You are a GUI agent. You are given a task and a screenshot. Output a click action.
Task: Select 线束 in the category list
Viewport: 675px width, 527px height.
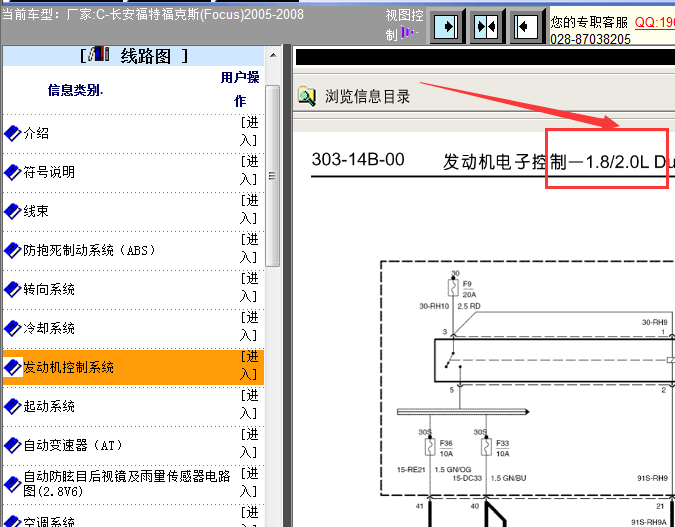click(36, 211)
